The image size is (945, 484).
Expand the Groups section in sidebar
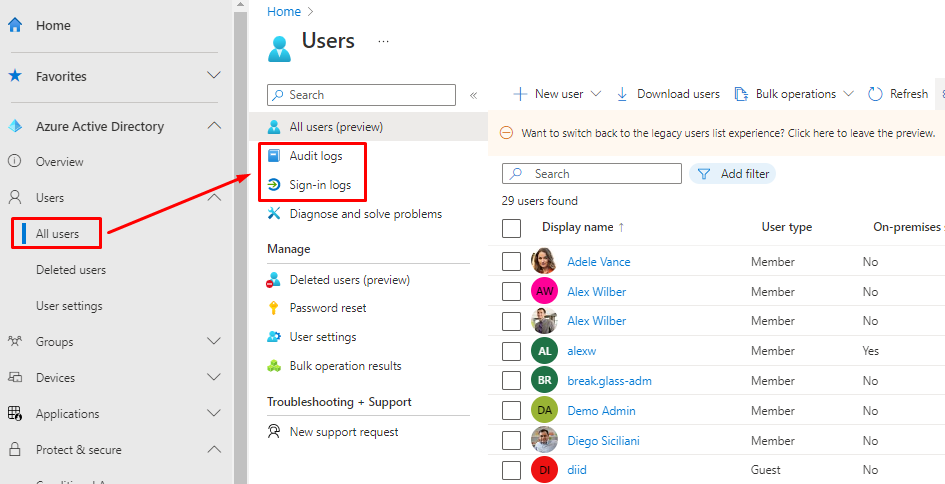click(x=213, y=342)
